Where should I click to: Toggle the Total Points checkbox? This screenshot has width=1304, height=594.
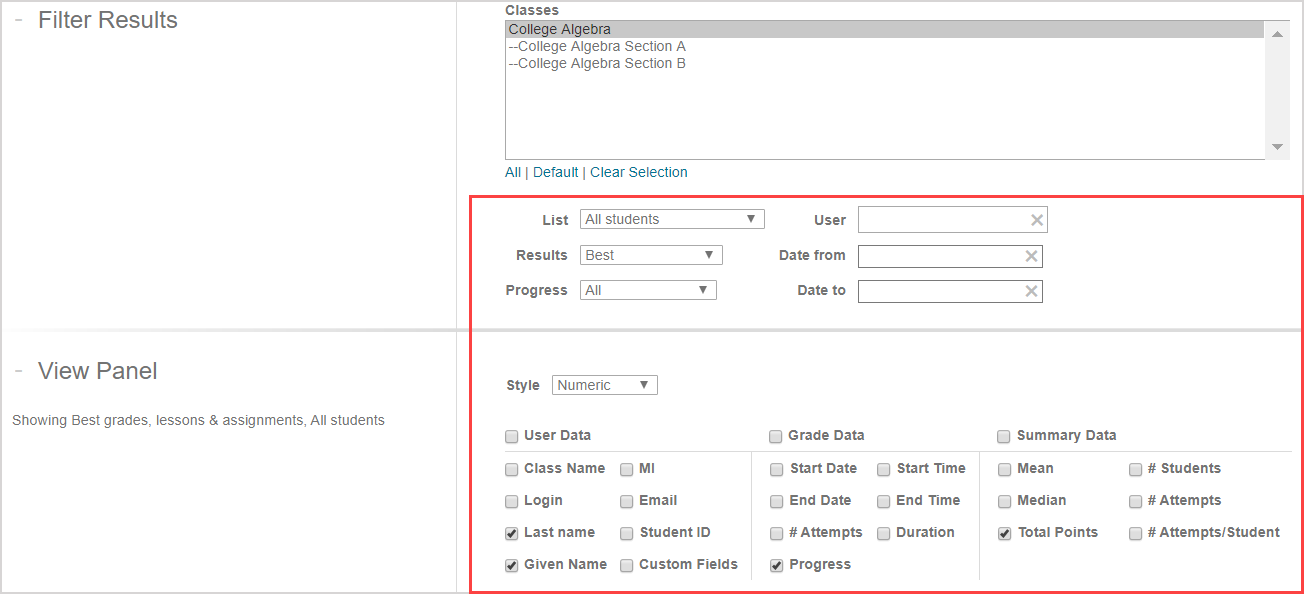tap(1005, 533)
